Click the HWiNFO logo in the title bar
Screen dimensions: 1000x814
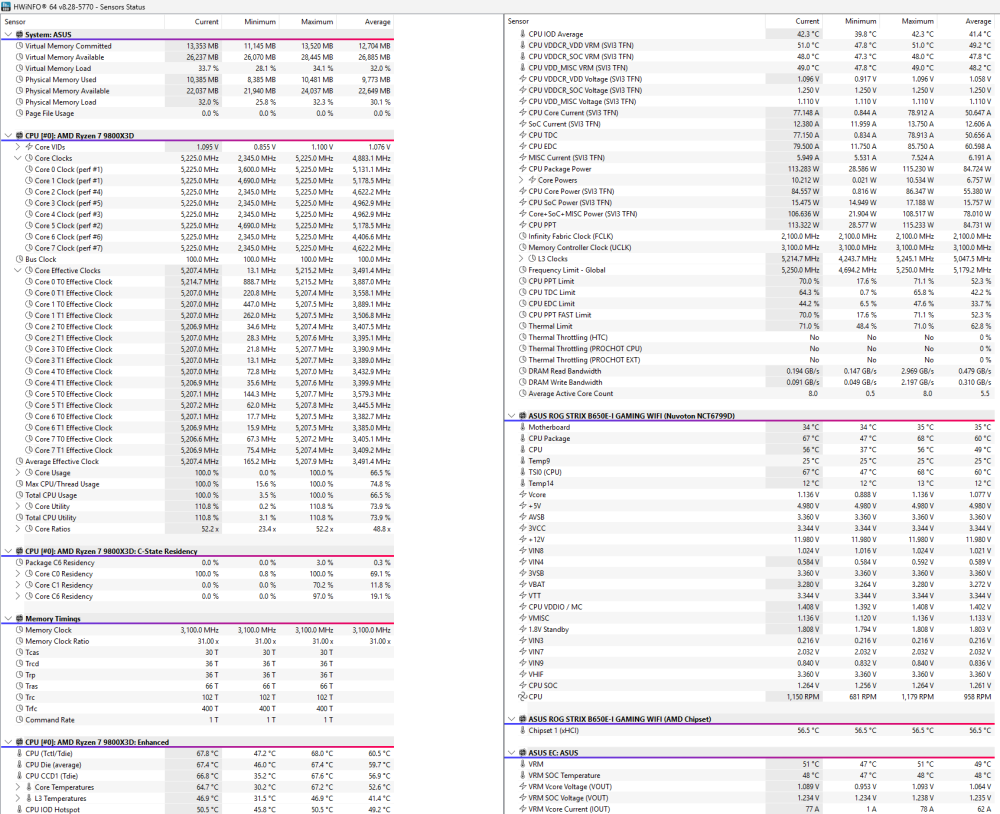[x=7, y=5]
